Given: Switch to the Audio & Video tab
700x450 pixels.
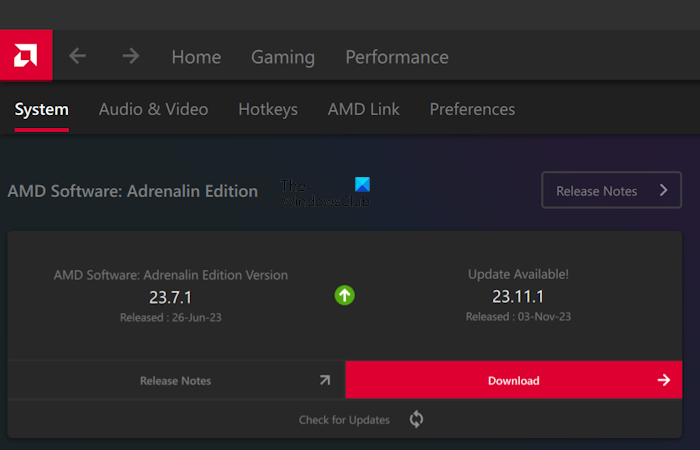Looking at the screenshot, I should 154,109.
